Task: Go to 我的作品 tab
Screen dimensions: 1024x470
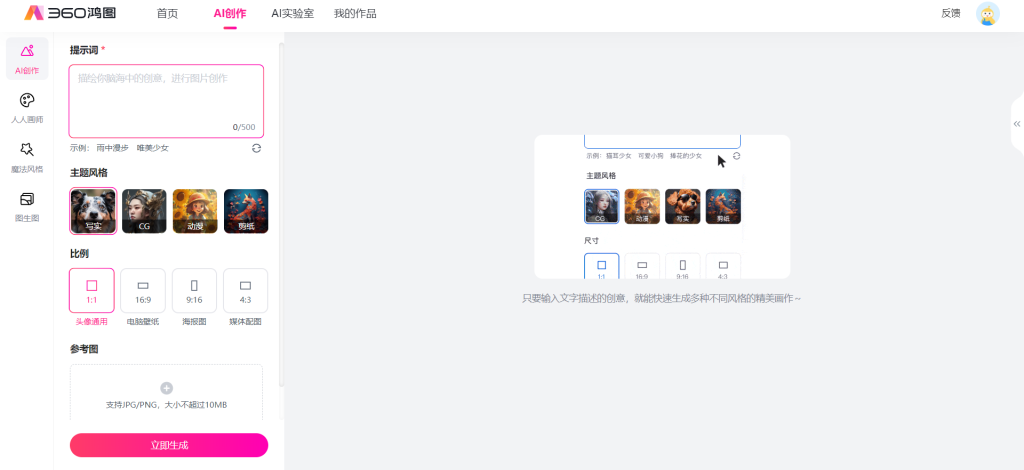Action: (355, 14)
